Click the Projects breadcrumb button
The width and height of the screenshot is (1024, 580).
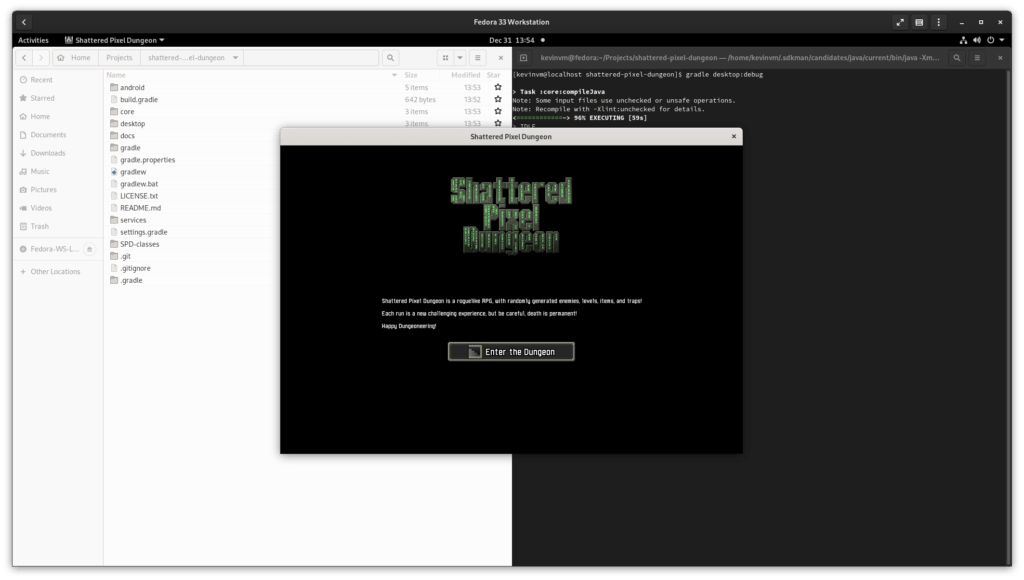[119, 57]
